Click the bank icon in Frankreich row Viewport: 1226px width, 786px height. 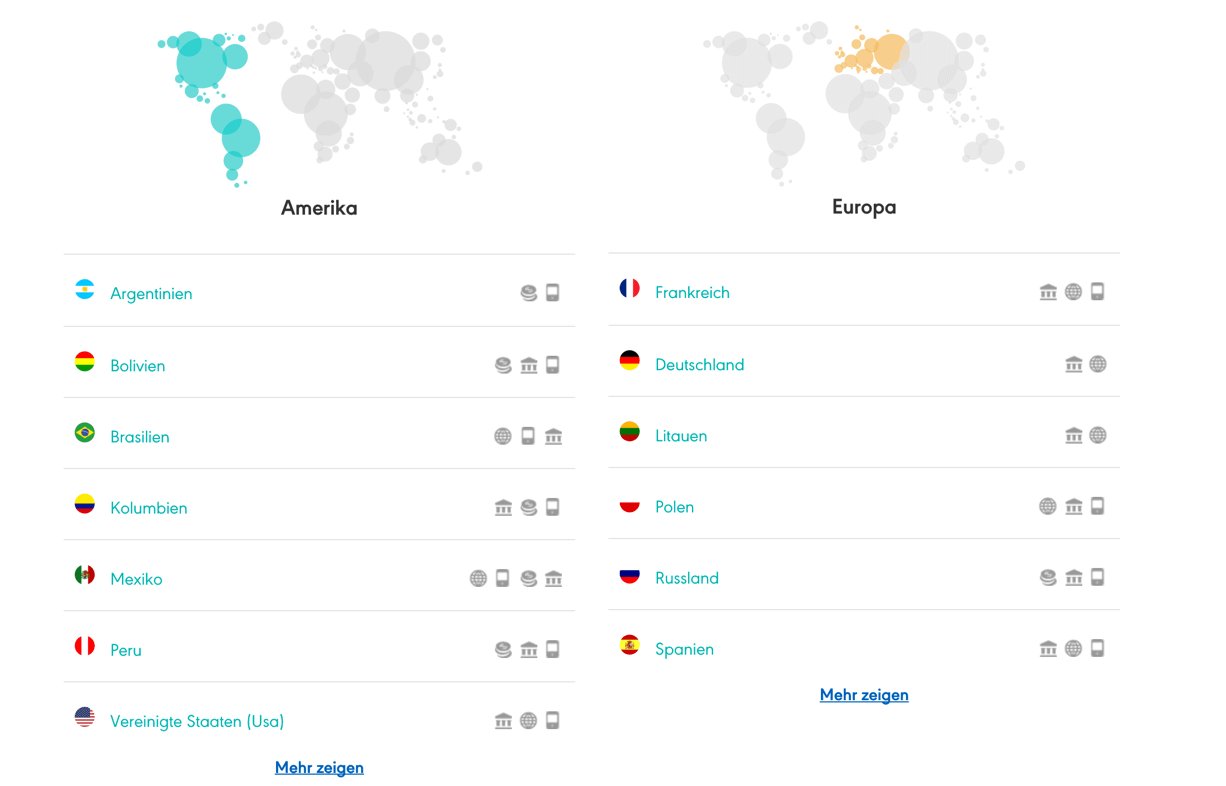[x=1048, y=293]
